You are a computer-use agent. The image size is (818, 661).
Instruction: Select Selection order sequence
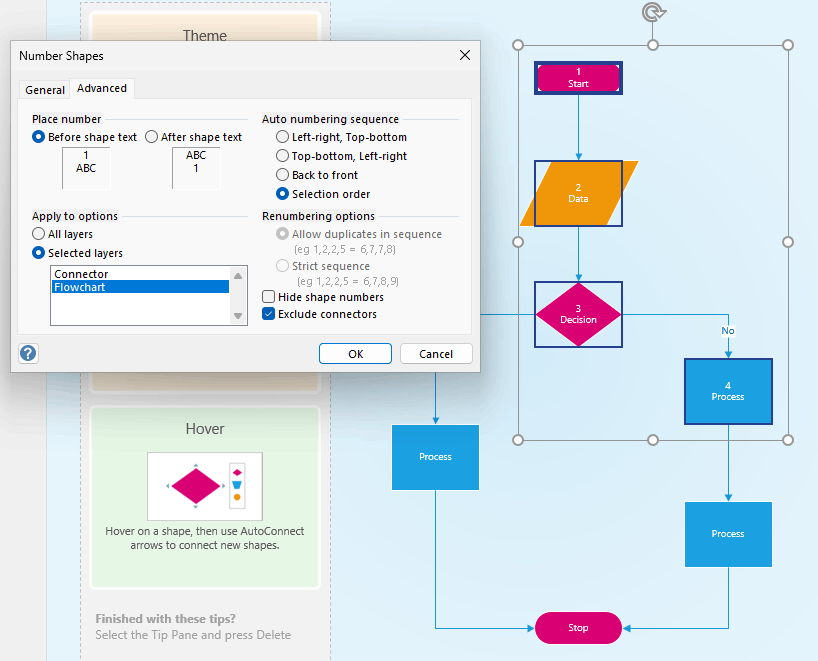(323, 194)
